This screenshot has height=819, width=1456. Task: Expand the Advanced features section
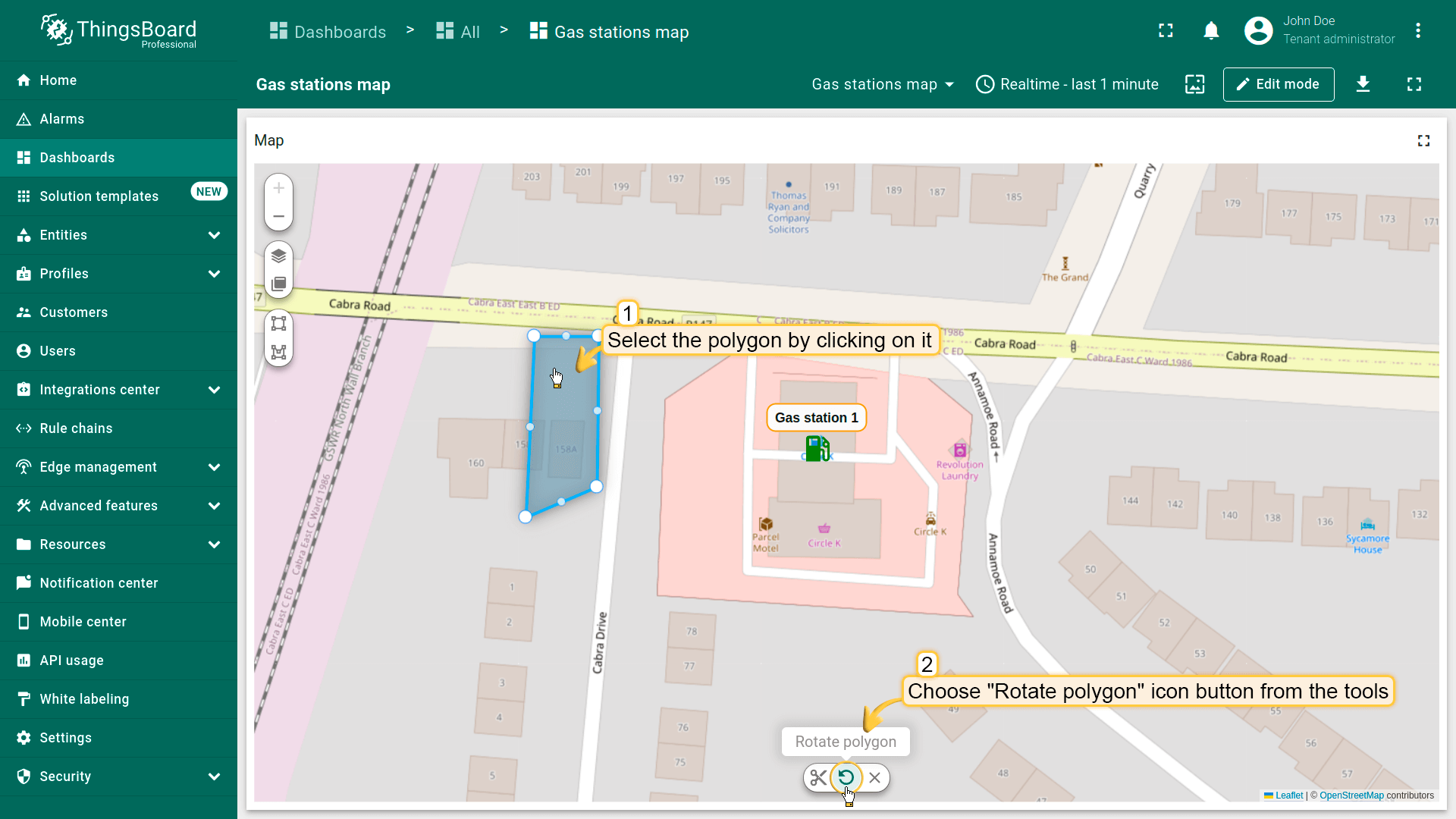118,506
